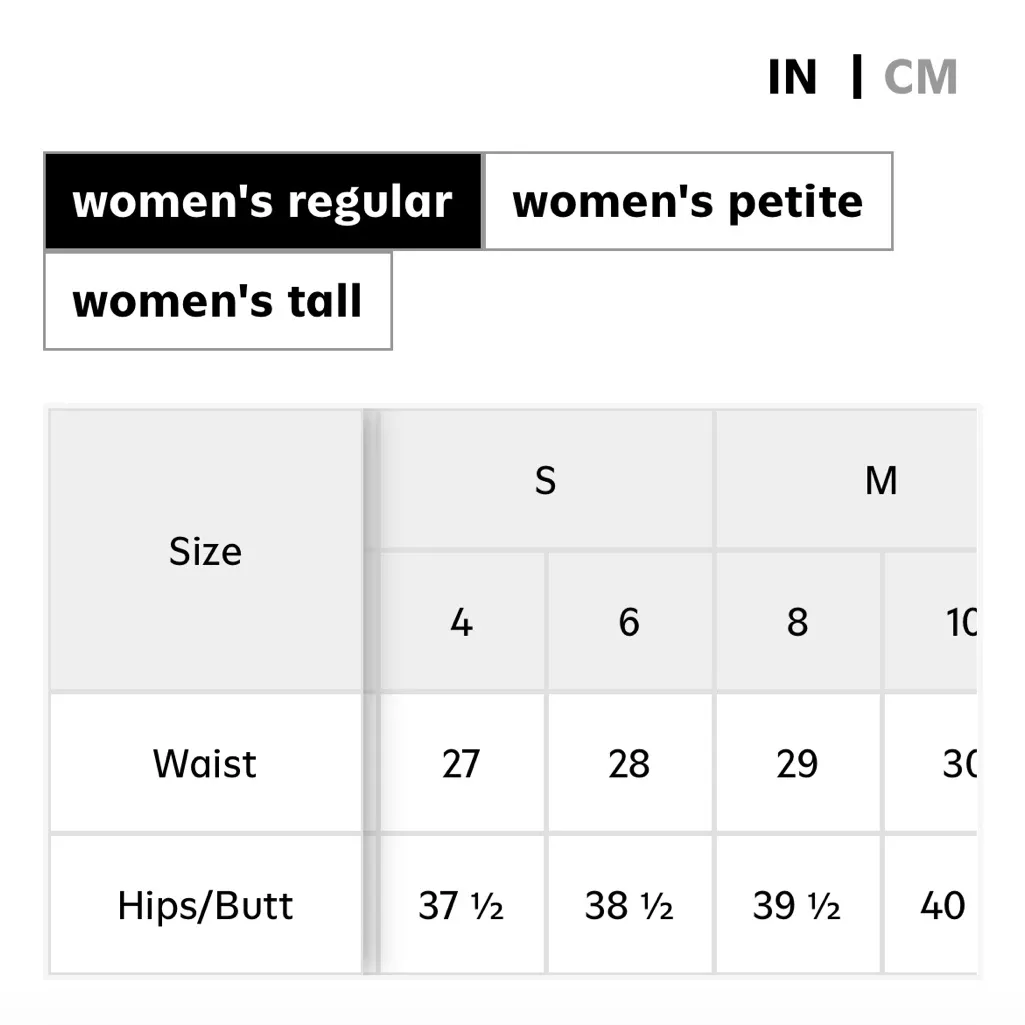
Task: Open the women's petite tab
Action: pyautogui.click(x=687, y=201)
